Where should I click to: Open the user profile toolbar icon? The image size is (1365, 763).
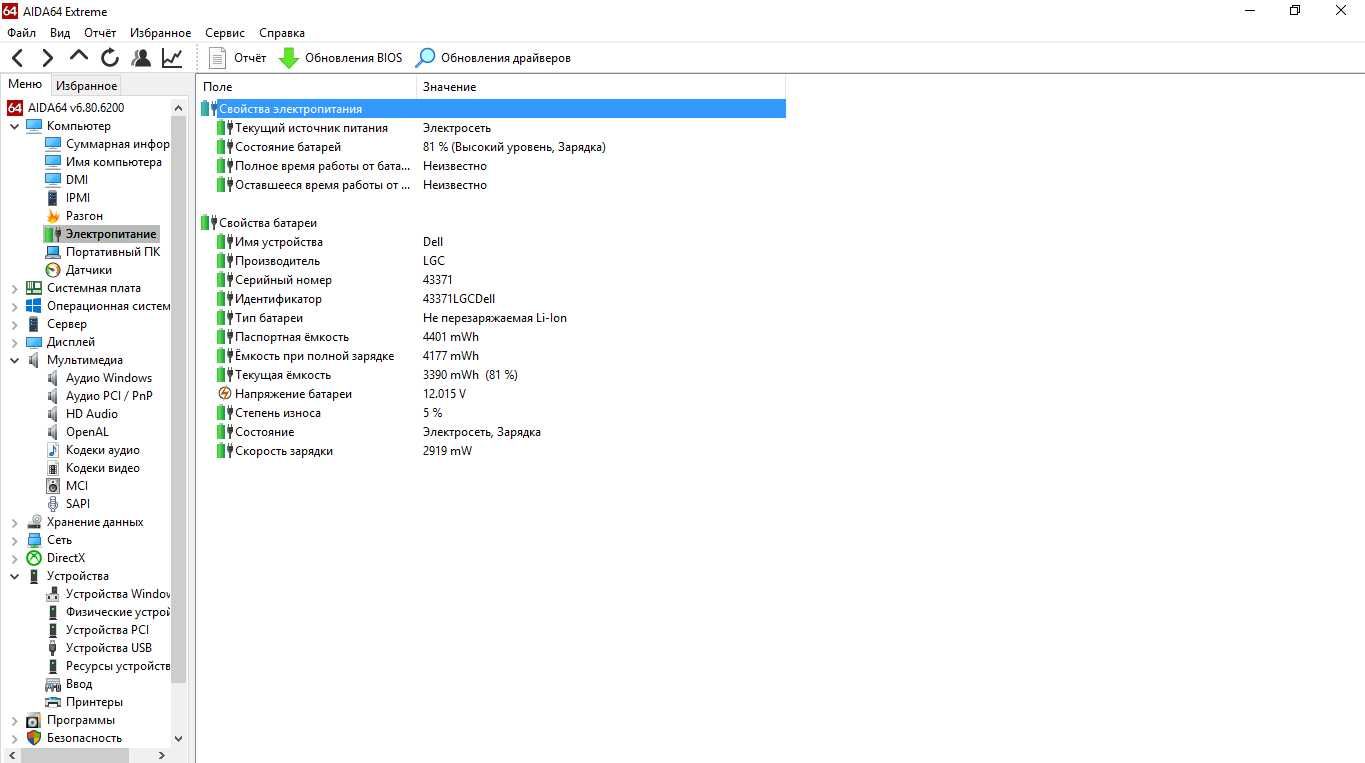coord(141,58)
